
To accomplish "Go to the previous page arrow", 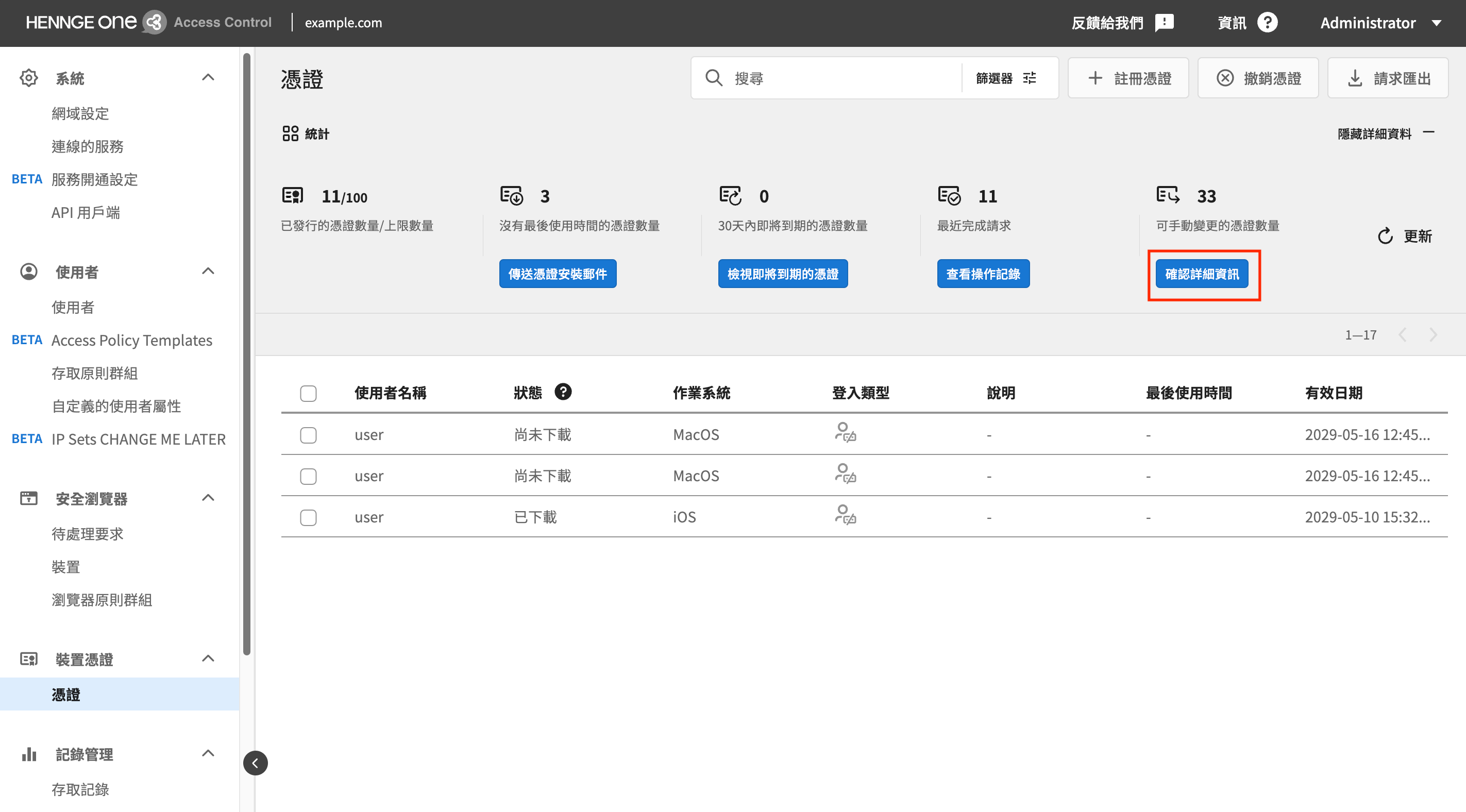I will [1402, 334].
